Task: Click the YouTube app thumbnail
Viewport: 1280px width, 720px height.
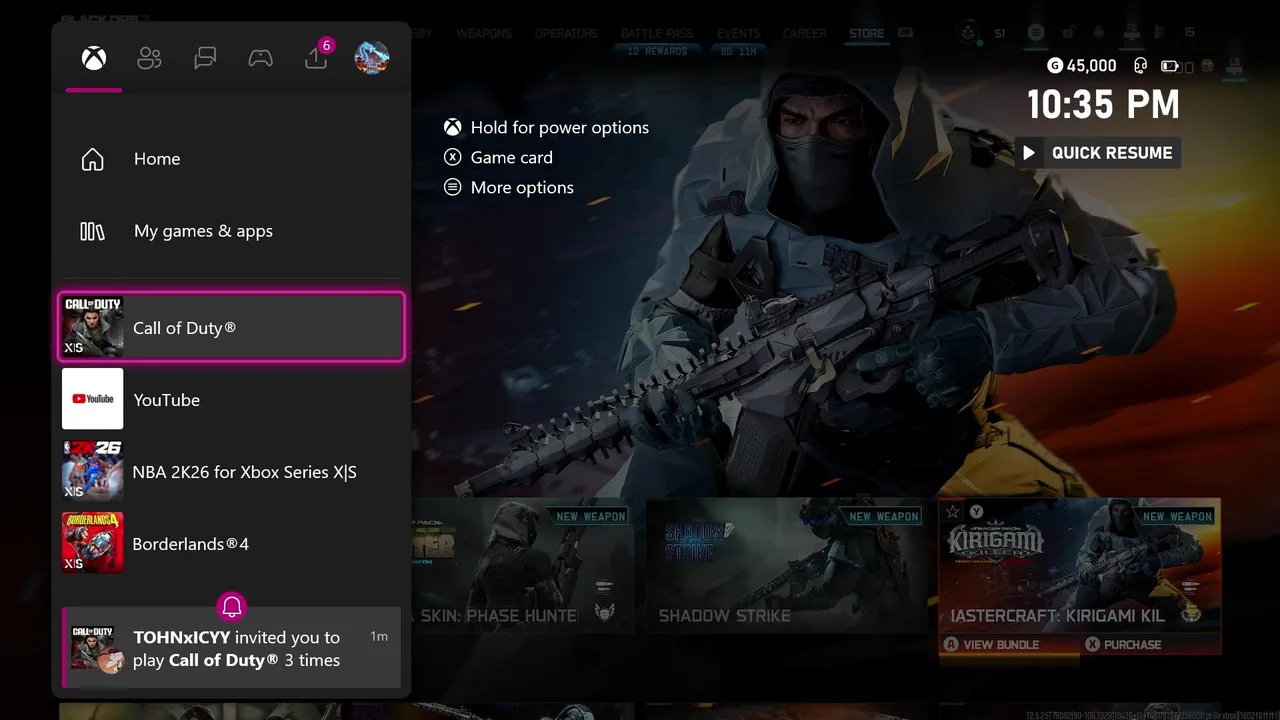Action: (x=93, y=399)
